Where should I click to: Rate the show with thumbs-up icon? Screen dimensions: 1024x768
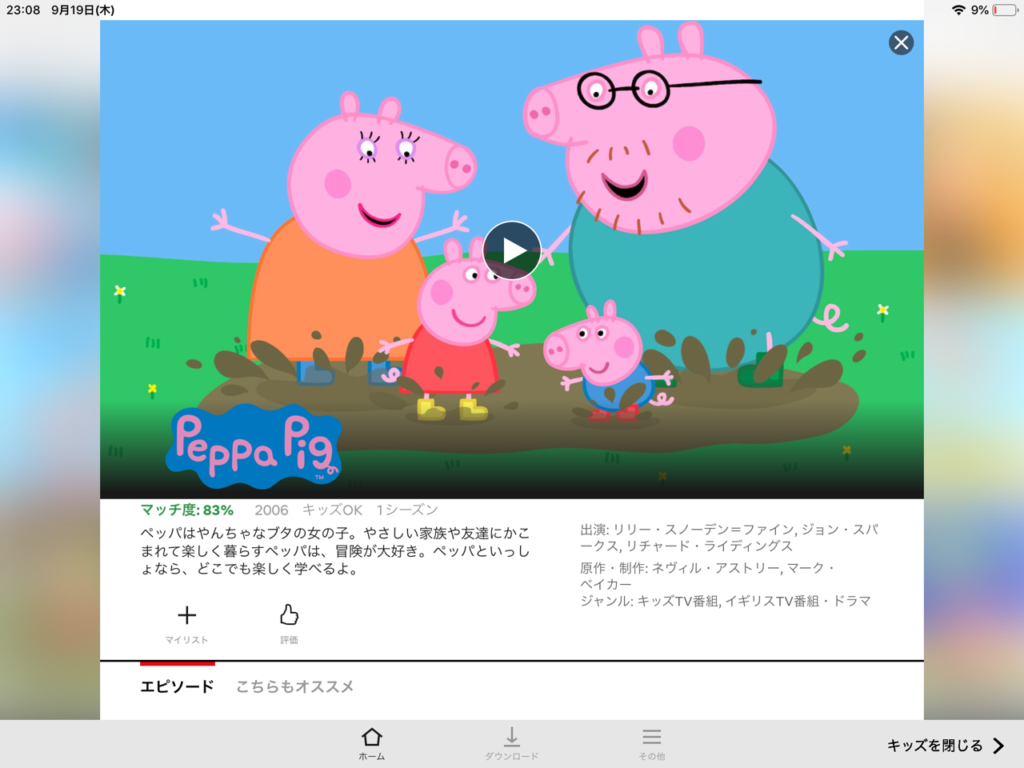coord(289,624)
